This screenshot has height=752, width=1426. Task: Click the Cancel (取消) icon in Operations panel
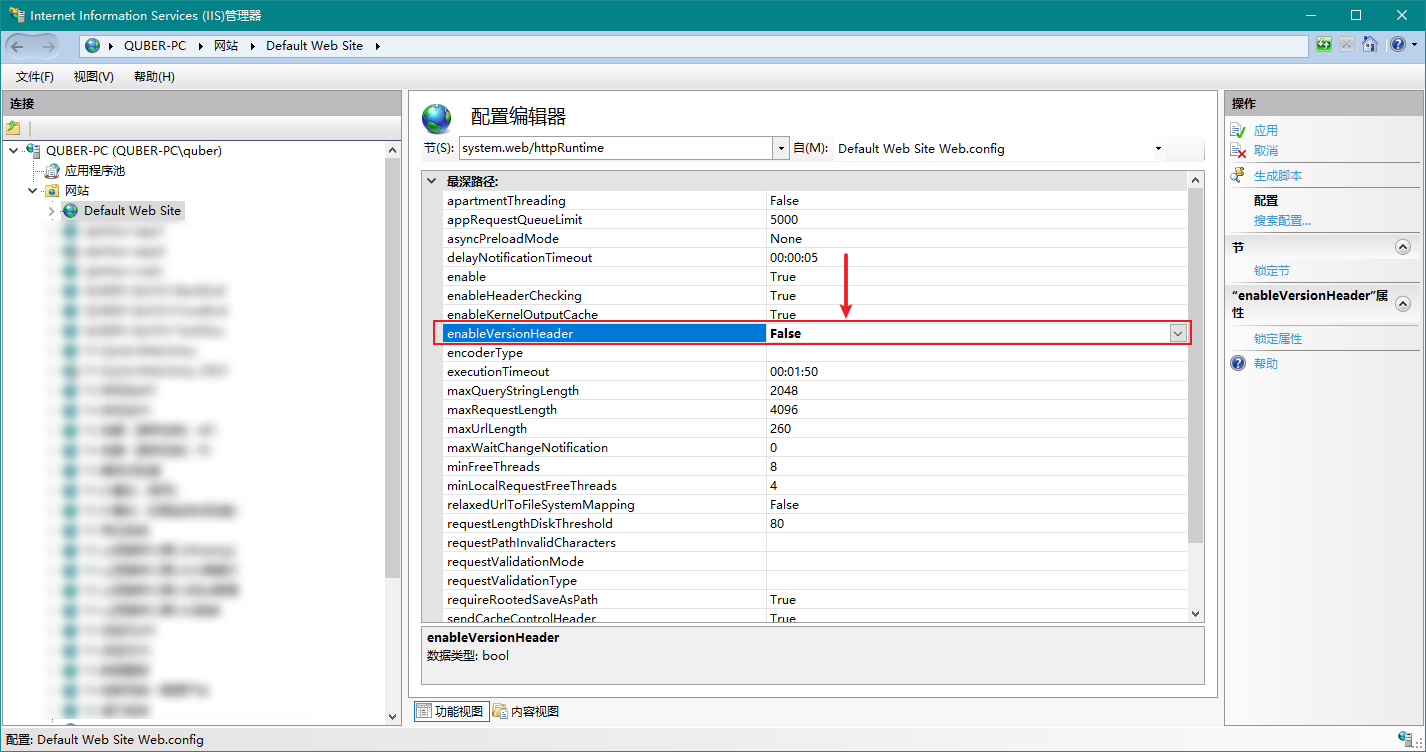1237,151
